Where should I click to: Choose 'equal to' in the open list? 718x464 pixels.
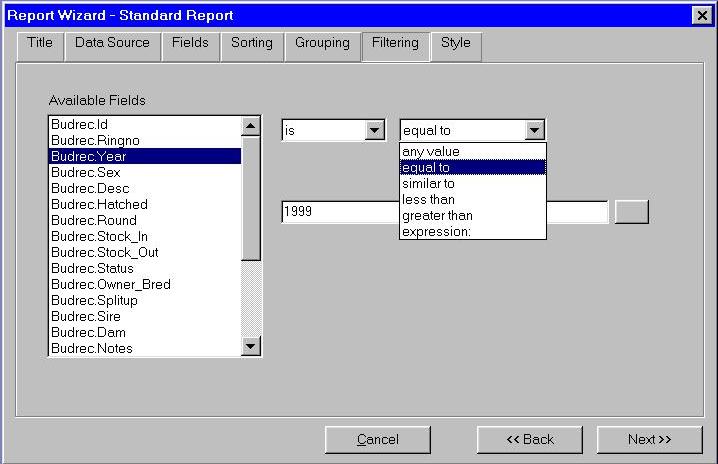coord(473,168)
